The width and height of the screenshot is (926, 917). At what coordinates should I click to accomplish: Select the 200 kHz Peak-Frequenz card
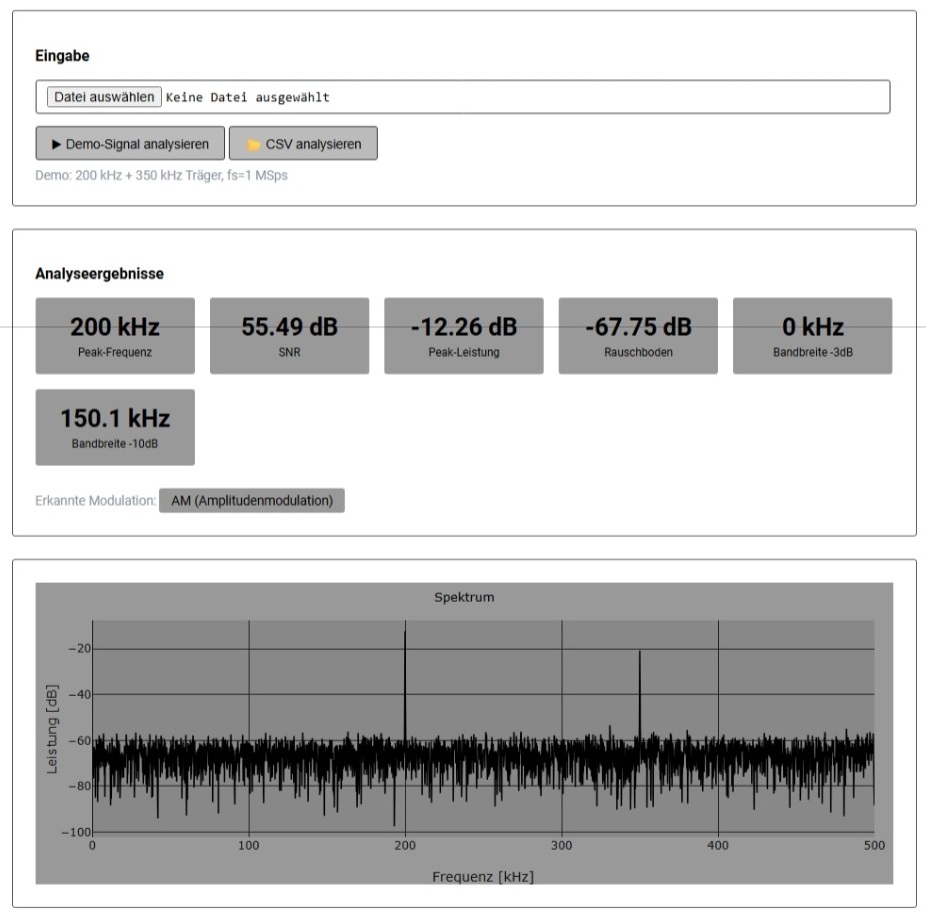click(x=115, y=336)
